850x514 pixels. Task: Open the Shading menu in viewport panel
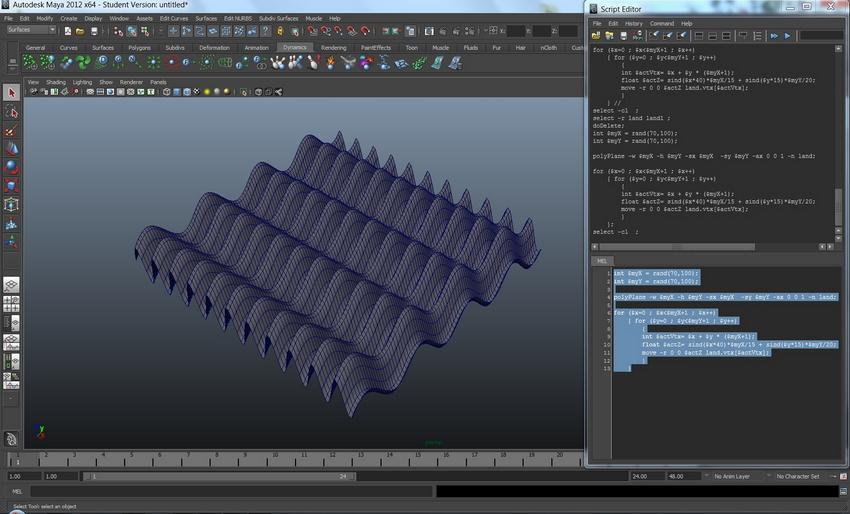click(x=56, y=82)
